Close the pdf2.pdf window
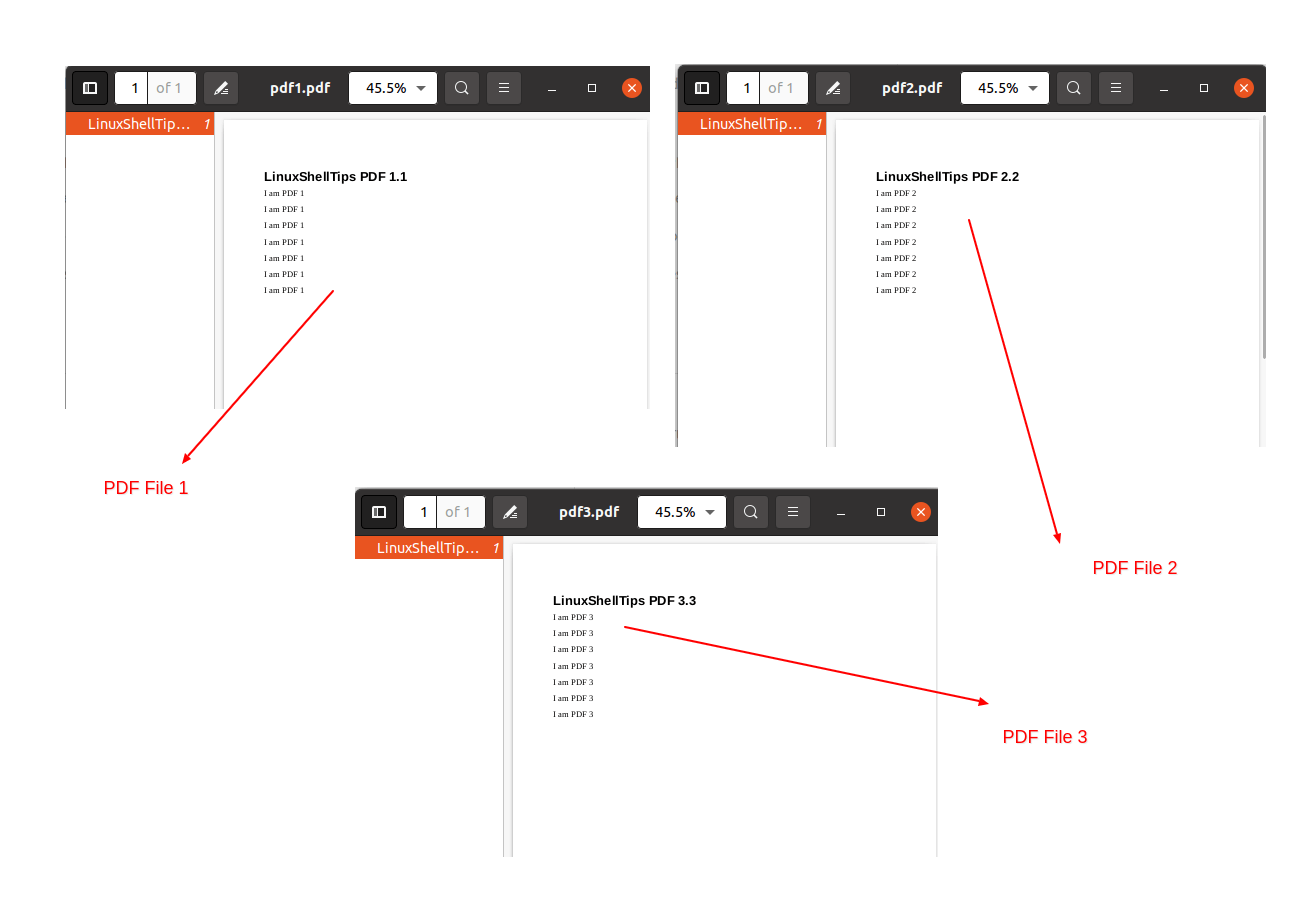Screen dimensions: 1300x900 click(x=1244, y=88)
